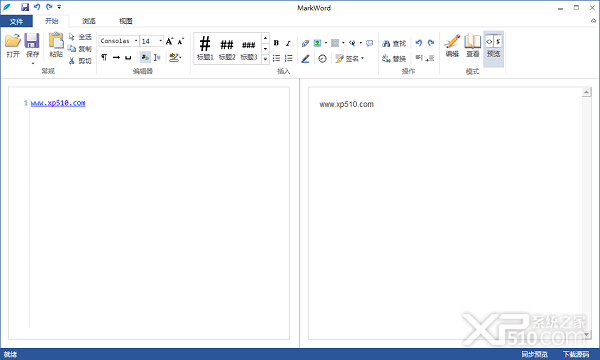
Task: Redo action in 操作 group
Action: pyautogui.click(x=431, y=43)
